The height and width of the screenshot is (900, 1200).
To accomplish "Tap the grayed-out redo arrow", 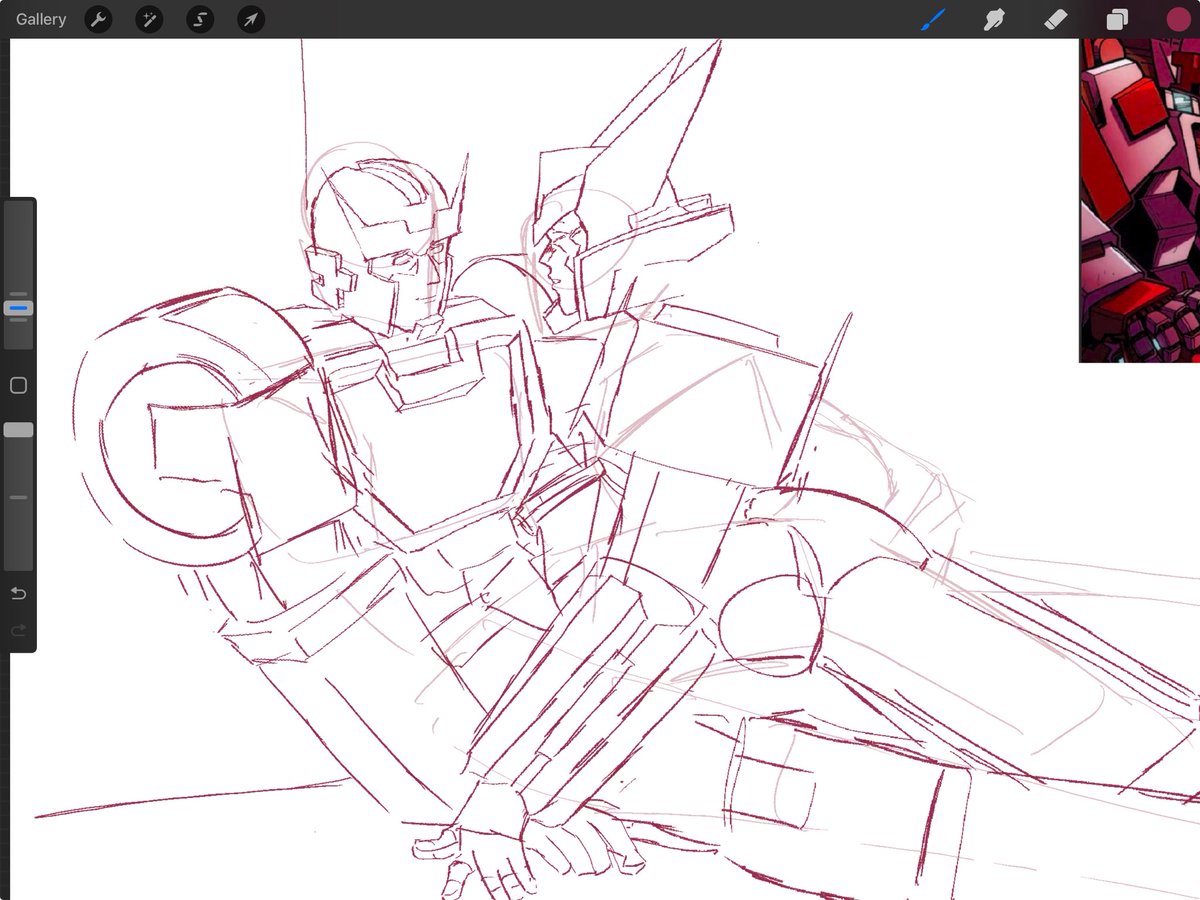I will (17, 630).
